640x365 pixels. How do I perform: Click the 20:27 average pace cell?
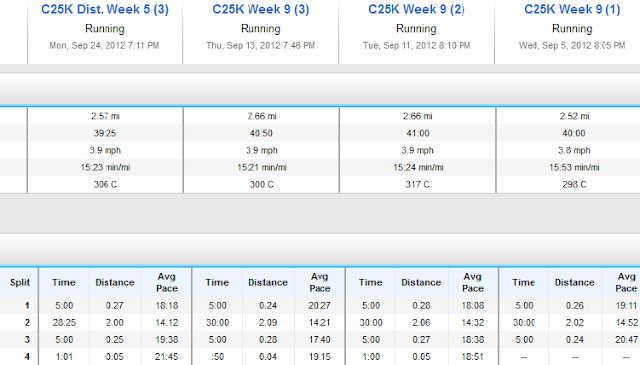click(x=320, y=305)
